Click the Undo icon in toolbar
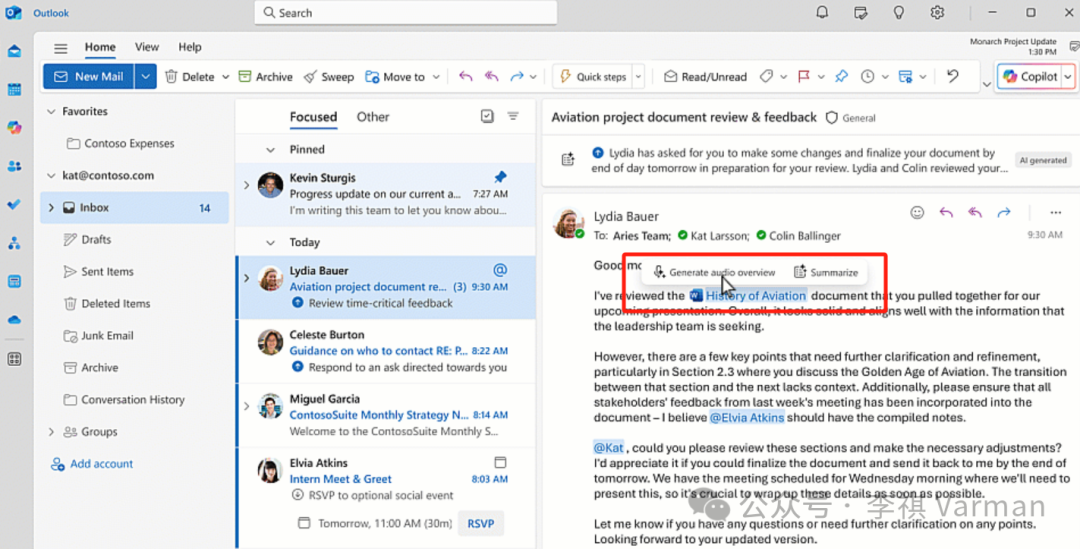The height and width of the screenshot is (549, 1080). coord(953,76)
